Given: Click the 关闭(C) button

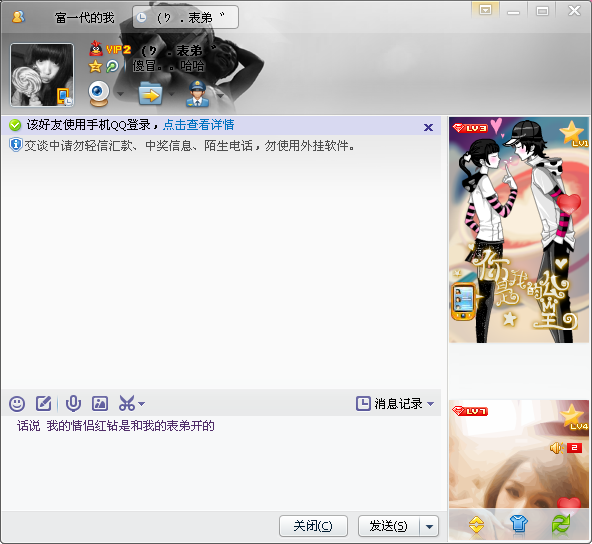Looking at the screenshot, I should coord(313,526).
